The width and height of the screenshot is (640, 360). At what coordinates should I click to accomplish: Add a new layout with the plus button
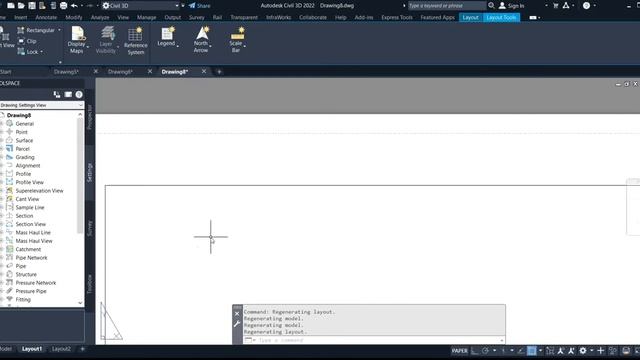82,349
